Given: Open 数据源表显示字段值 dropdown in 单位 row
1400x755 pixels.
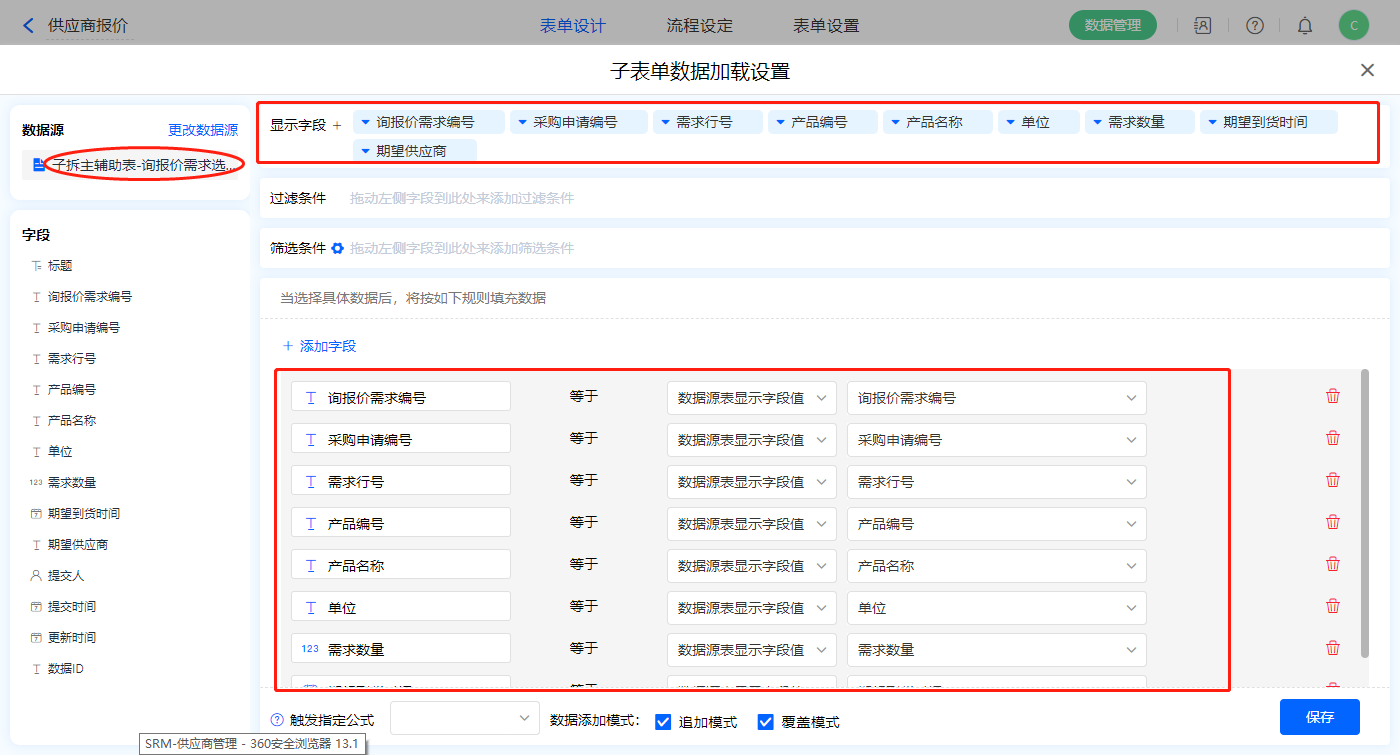Looking at the screenshot, I should coord(751,608).
